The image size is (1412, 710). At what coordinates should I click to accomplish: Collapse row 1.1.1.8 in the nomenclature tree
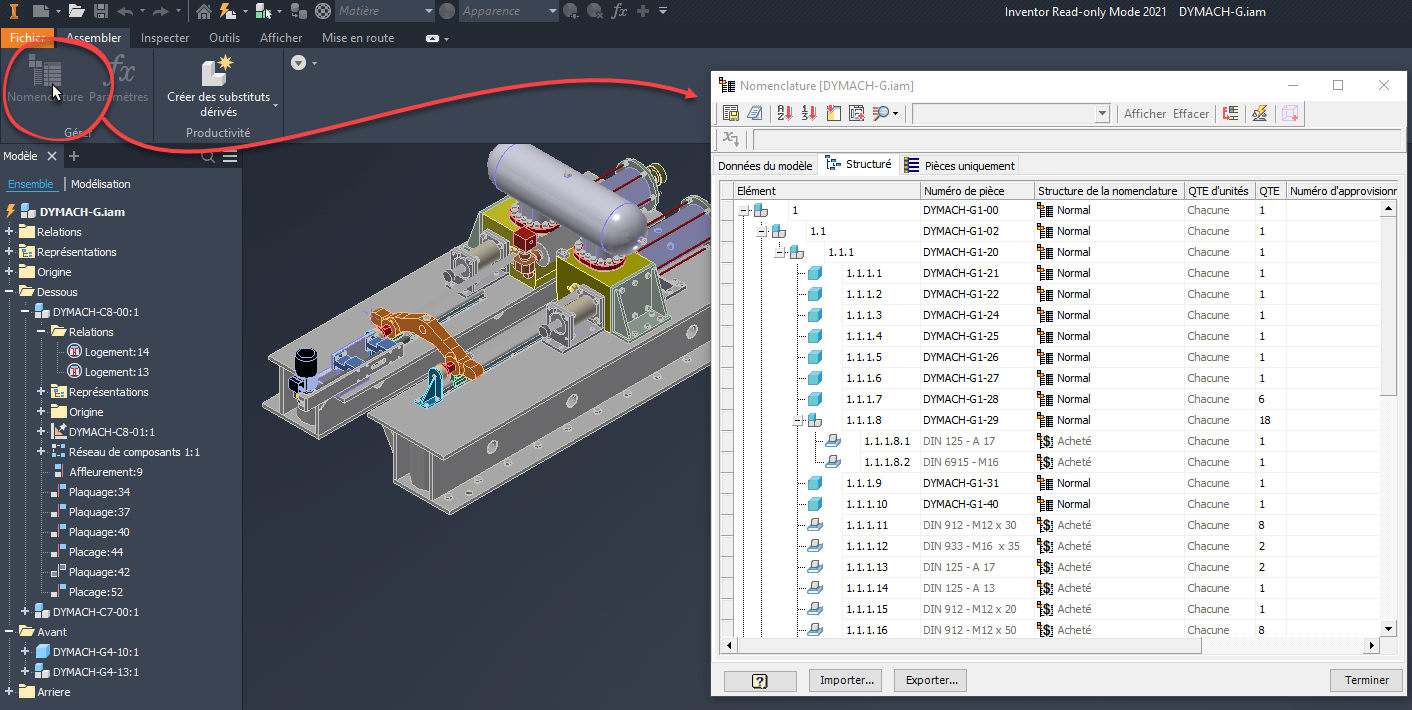pyautogui.click(x=799, y=420)
